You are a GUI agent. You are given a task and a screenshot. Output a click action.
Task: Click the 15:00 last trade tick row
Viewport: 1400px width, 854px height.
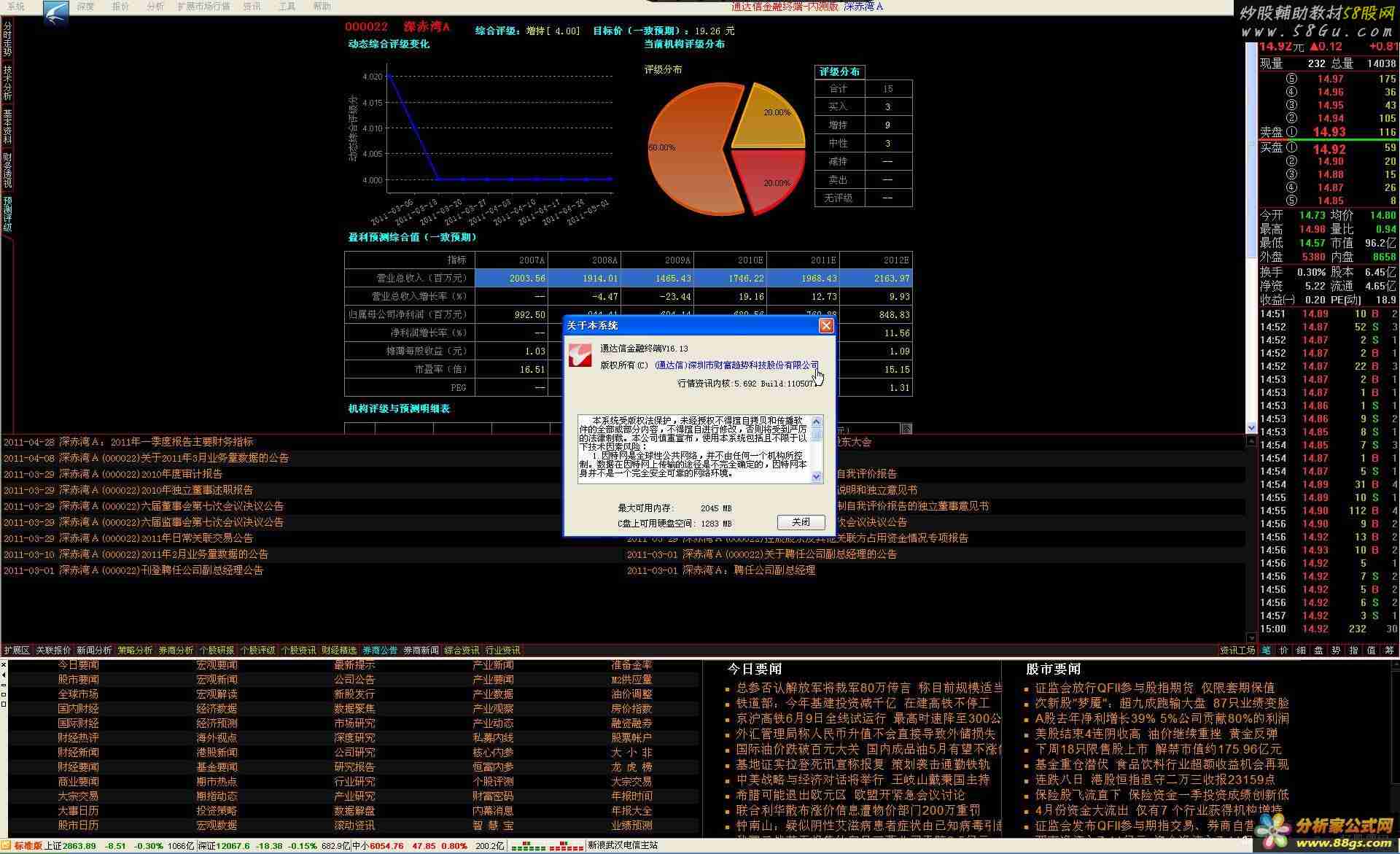pos(1329,629)
